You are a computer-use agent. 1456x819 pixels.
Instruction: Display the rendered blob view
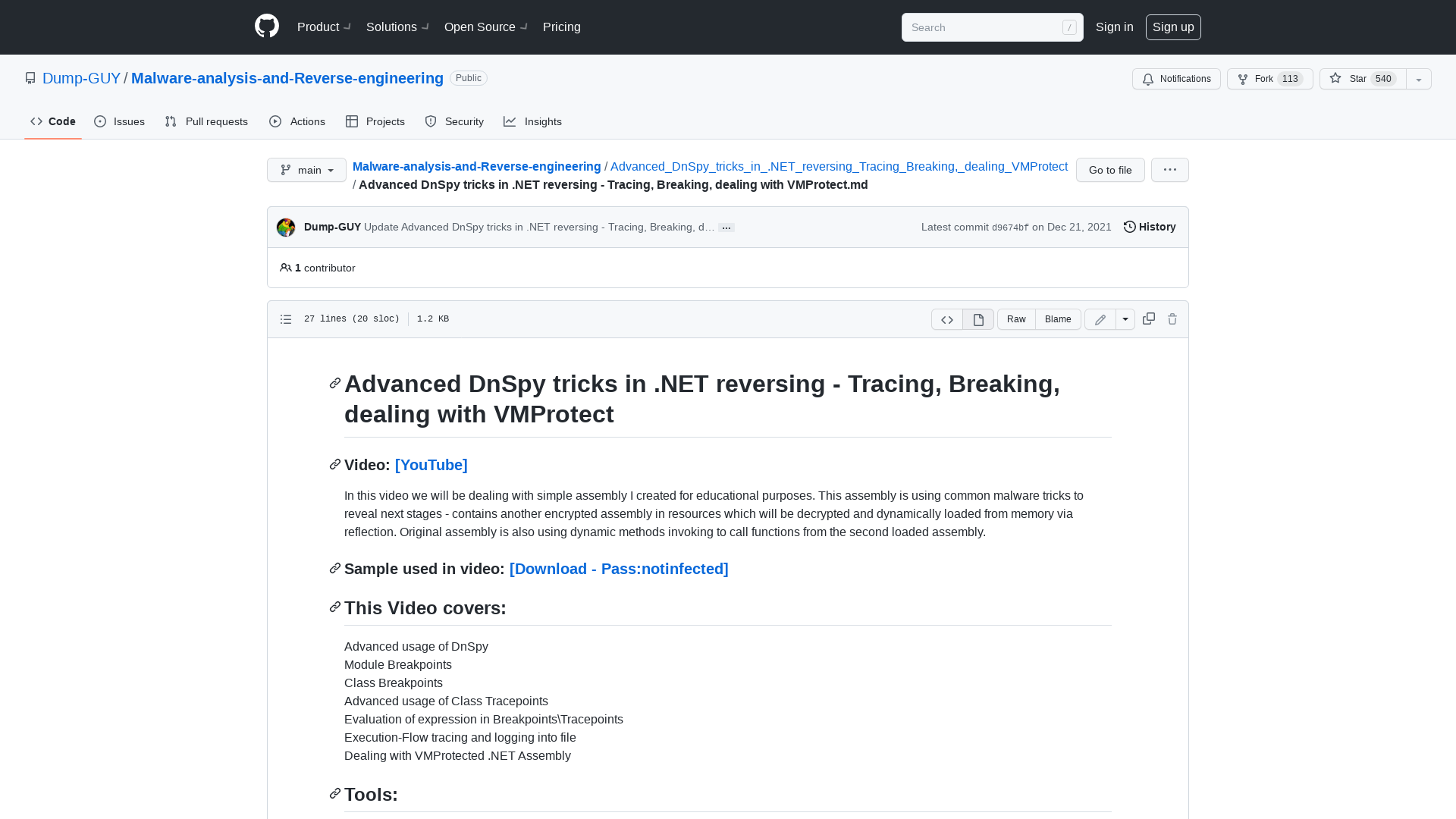click(x=978, y=319)
